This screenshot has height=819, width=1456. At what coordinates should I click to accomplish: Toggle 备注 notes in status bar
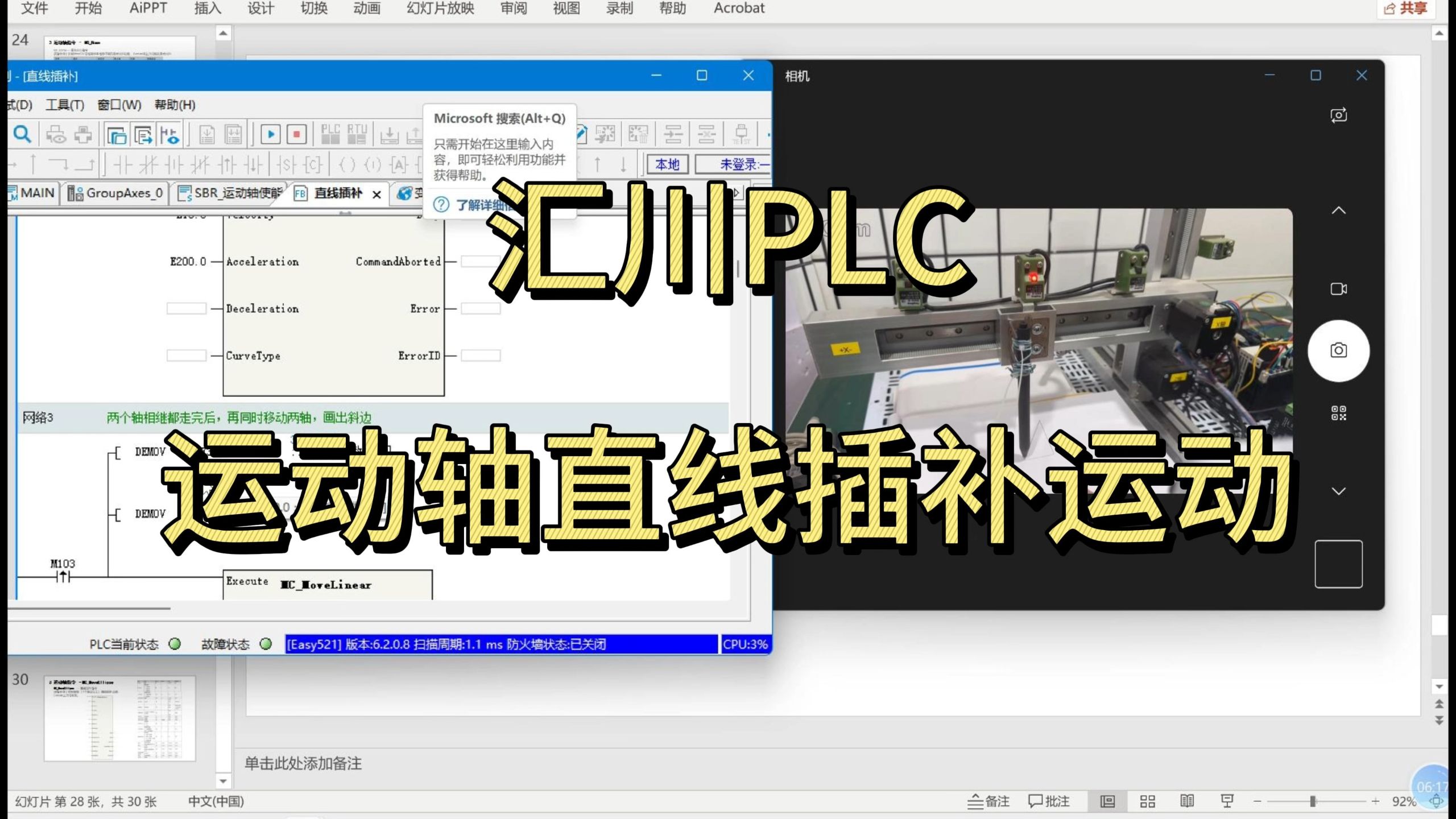coord(988,801)
